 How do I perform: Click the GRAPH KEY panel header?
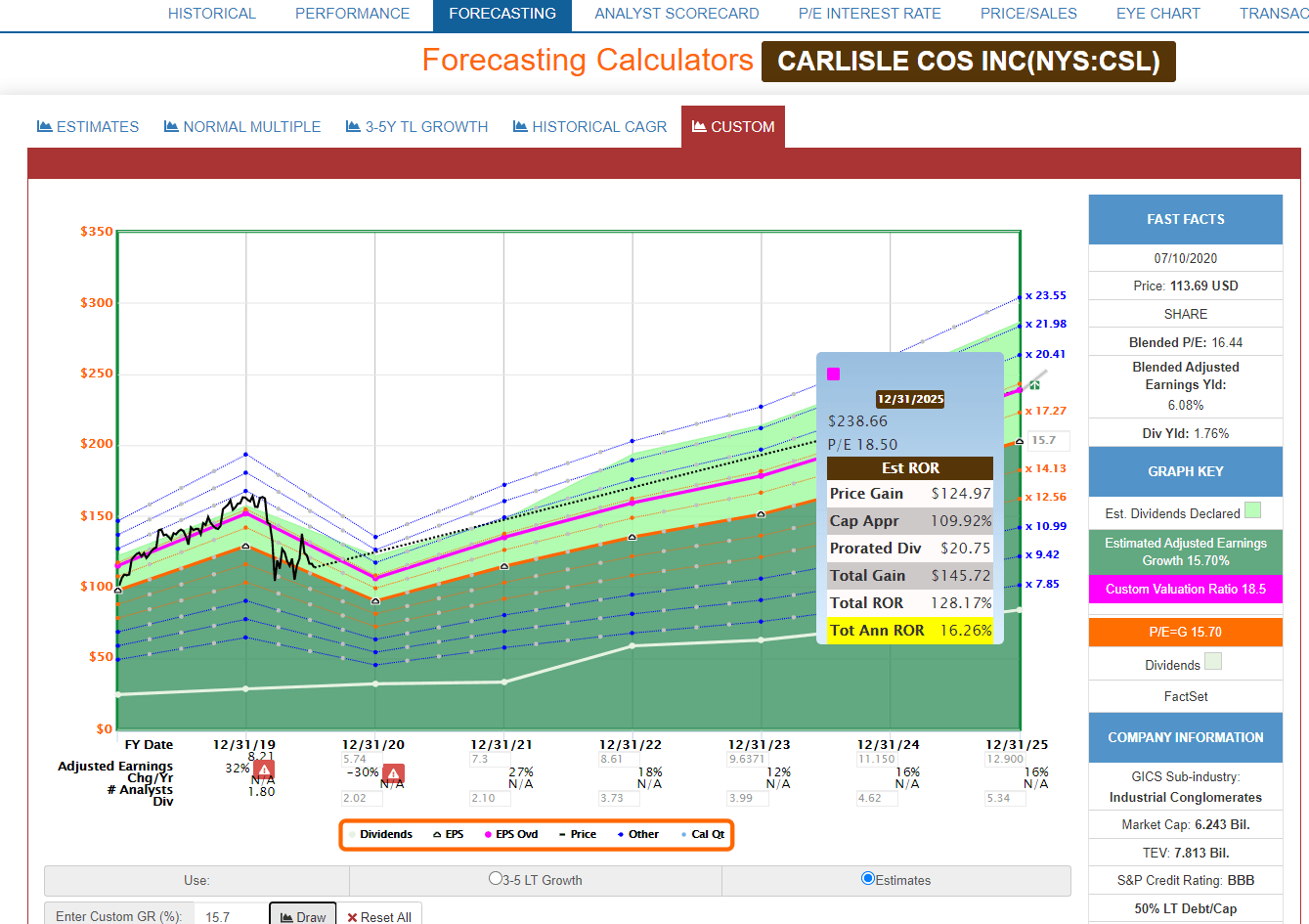point(1186,471)
